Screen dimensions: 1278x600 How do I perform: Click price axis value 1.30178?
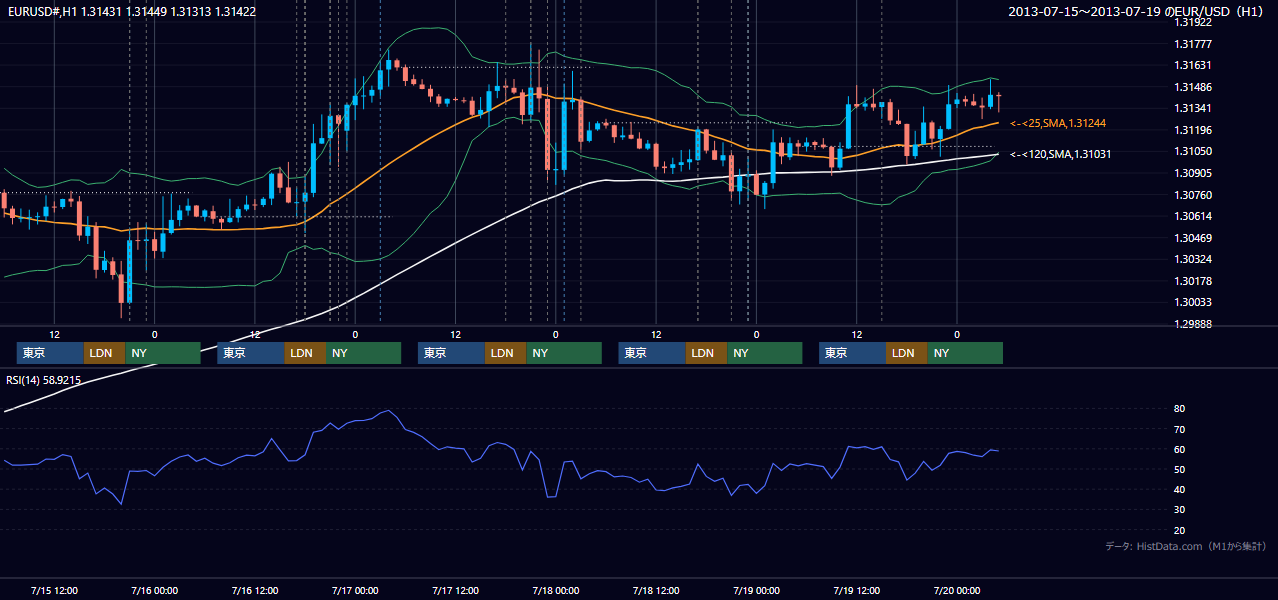pyautogui.click(x=1194, y=281)
